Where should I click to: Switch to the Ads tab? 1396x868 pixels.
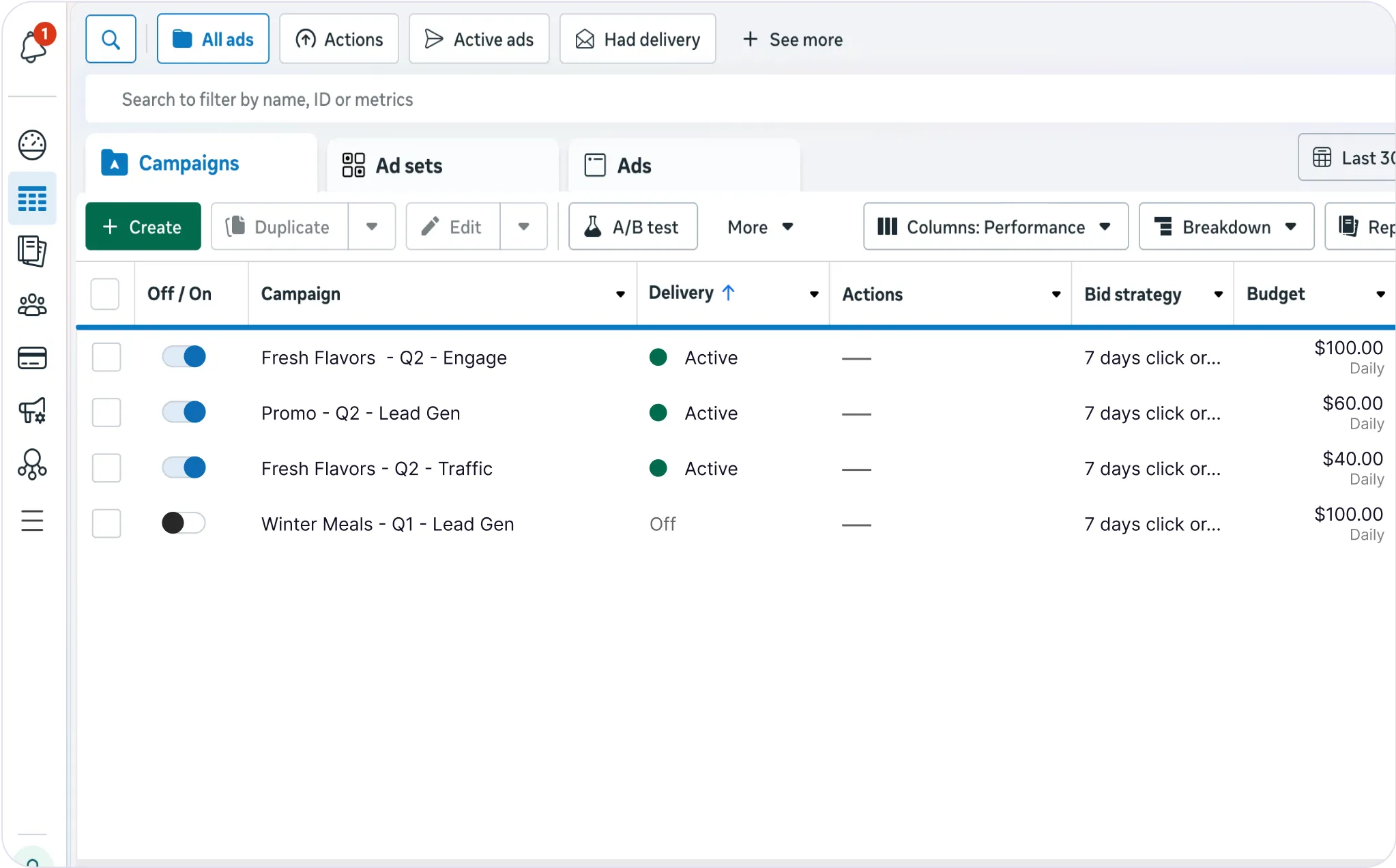pos(635,165)
